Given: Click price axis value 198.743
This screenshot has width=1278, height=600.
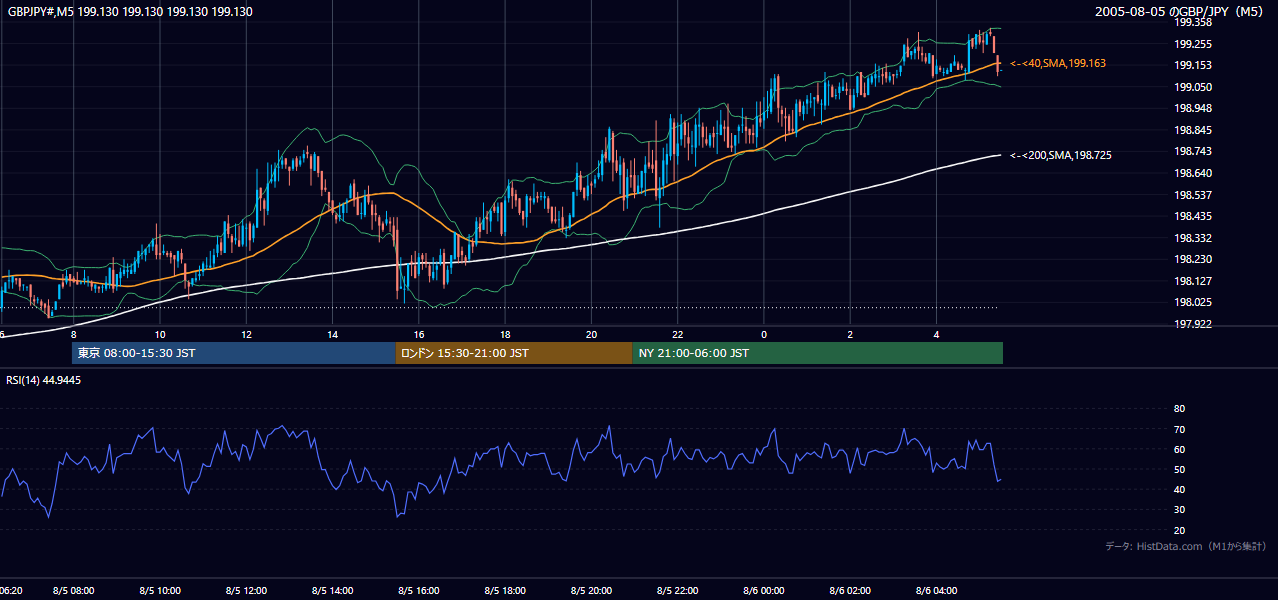Looking at the screenshot, I should [1193, 151].
